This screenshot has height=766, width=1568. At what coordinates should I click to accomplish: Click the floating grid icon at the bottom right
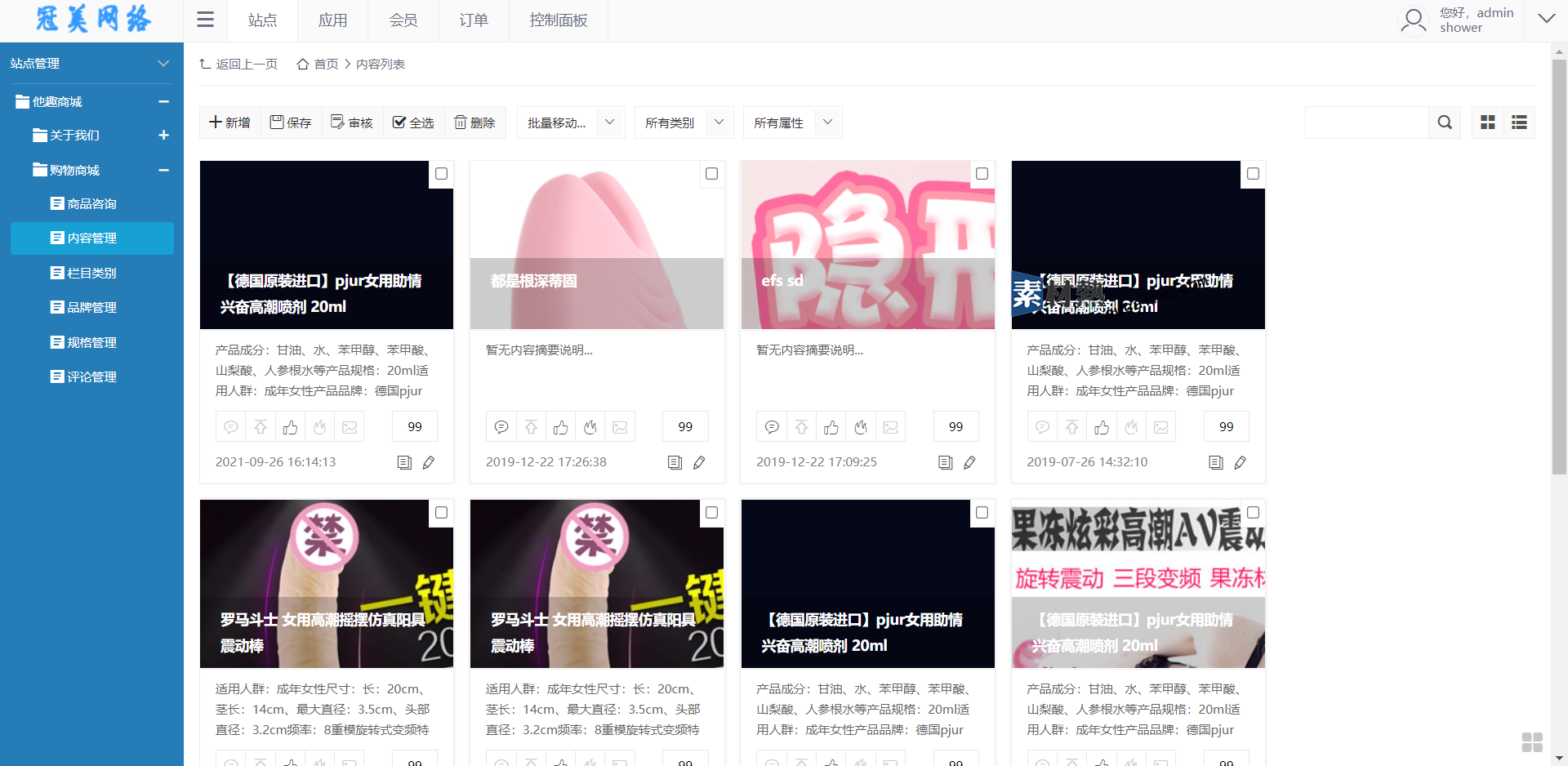(x=1532, y=742)
